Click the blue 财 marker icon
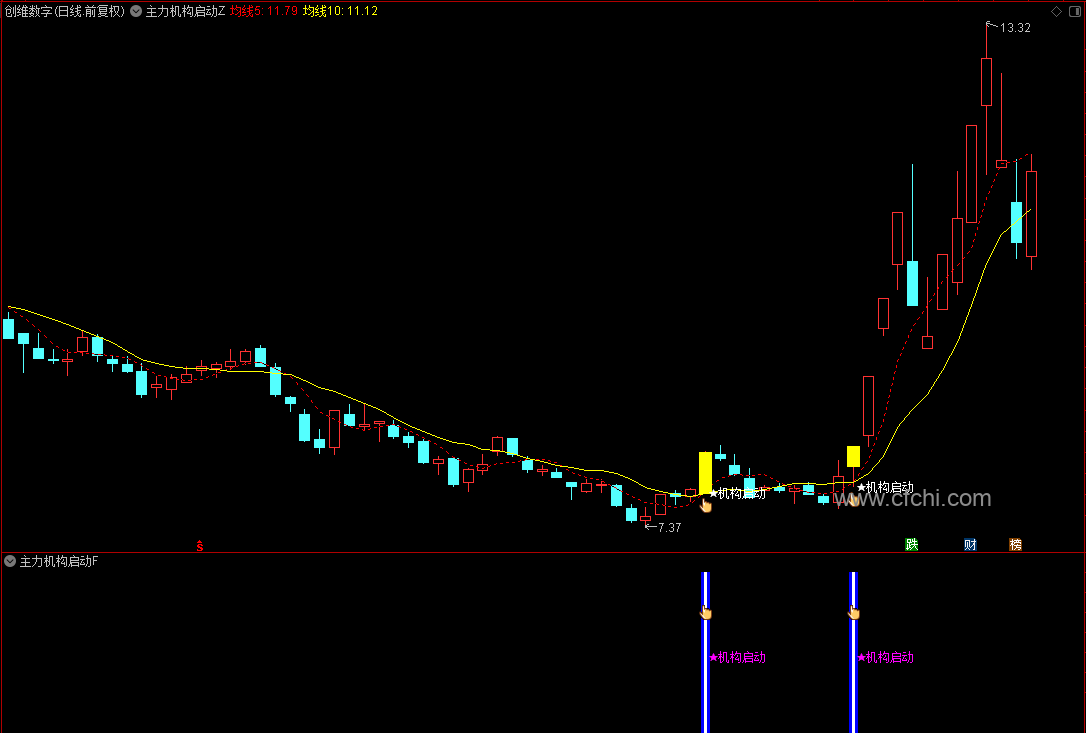The height and width of the screenshot is (733, 1086). click(970, 545)
